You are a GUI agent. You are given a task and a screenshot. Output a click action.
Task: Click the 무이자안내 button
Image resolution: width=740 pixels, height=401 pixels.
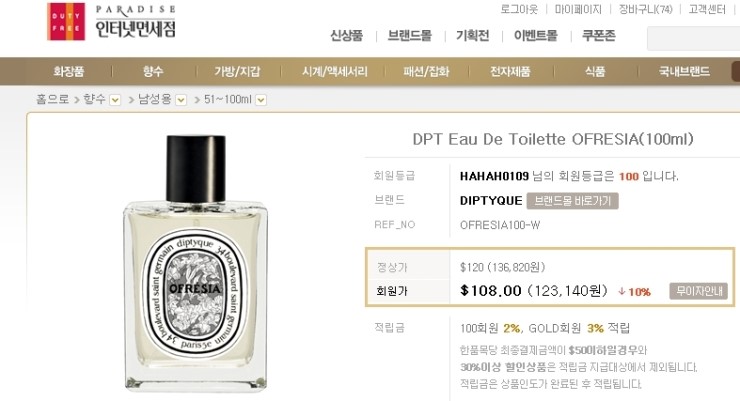pyautogui.click(x=699, y=291)
